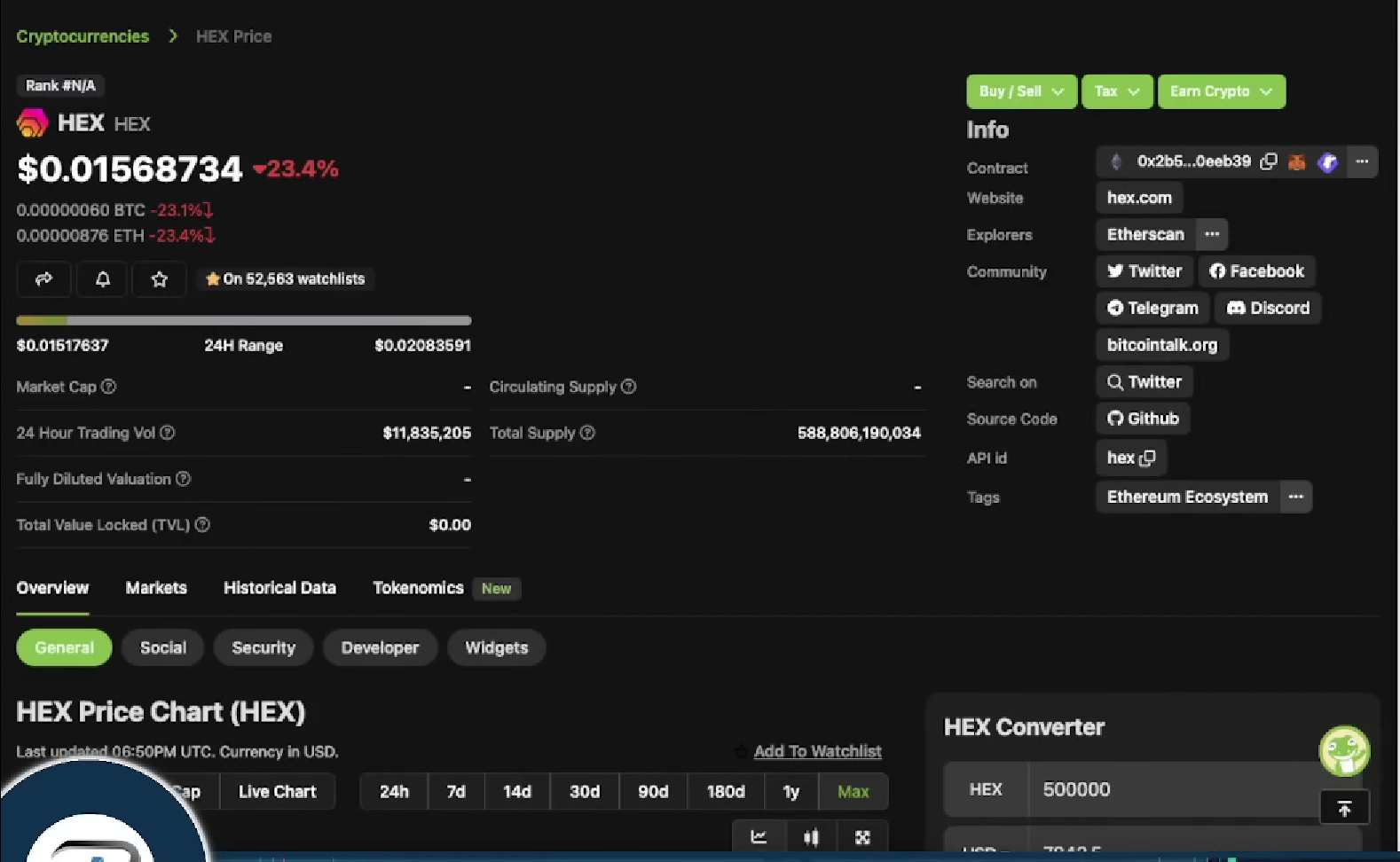Screen dimensions: 1400x862
Task: Add HEX to favorites with star icon
Action: point(160,279)
